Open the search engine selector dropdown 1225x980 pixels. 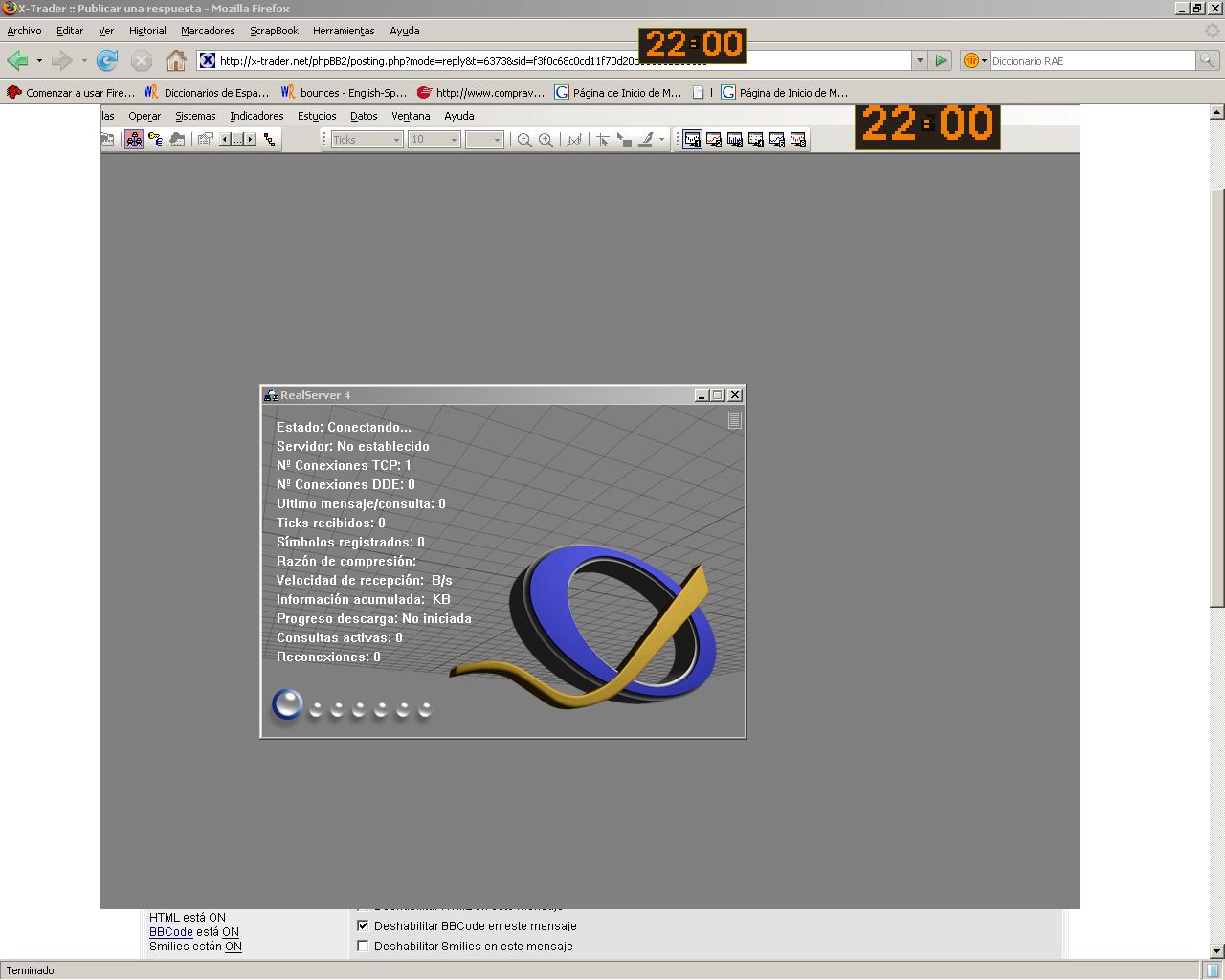[975, 60]
